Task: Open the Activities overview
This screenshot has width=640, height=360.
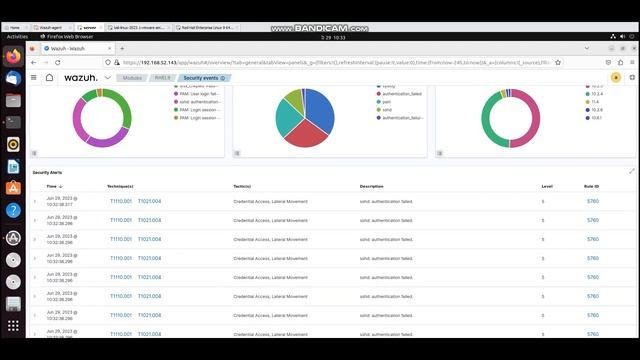Action: [x=17, y=37]
